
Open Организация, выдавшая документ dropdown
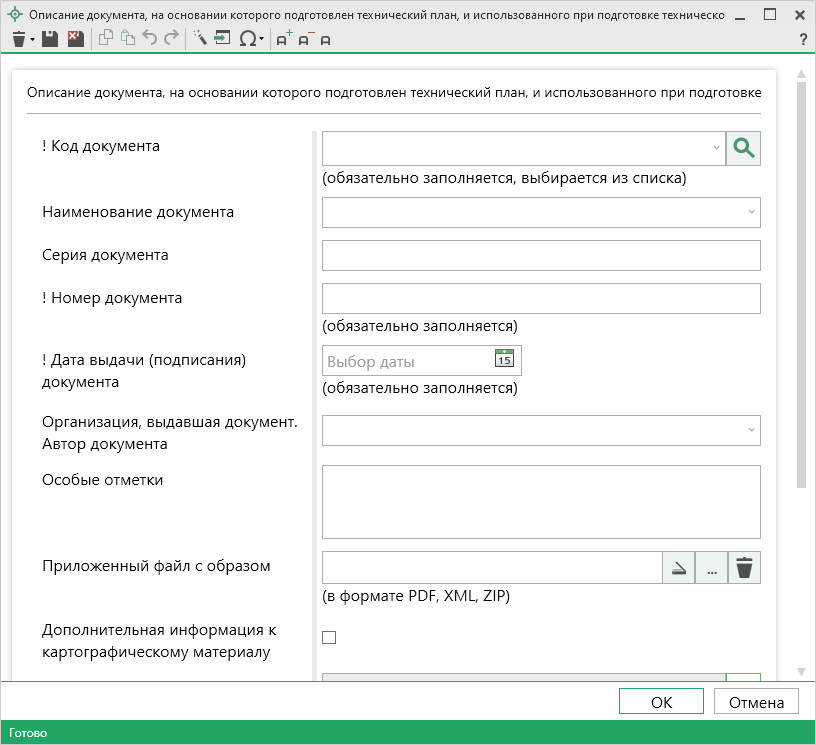[750, 430]
